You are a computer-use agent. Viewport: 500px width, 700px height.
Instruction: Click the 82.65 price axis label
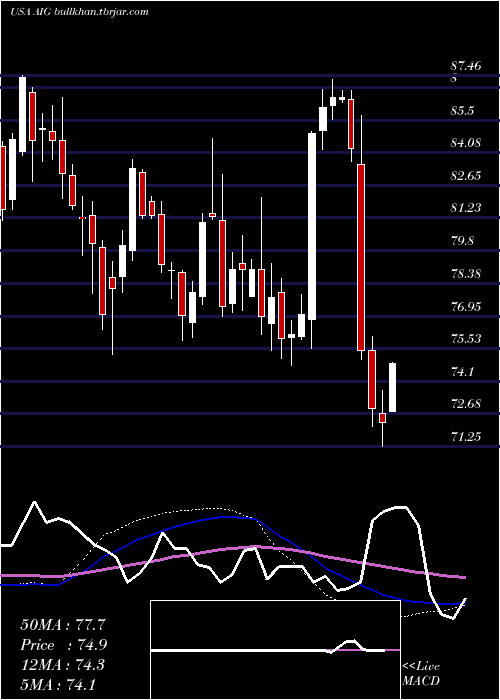[466, 175]
